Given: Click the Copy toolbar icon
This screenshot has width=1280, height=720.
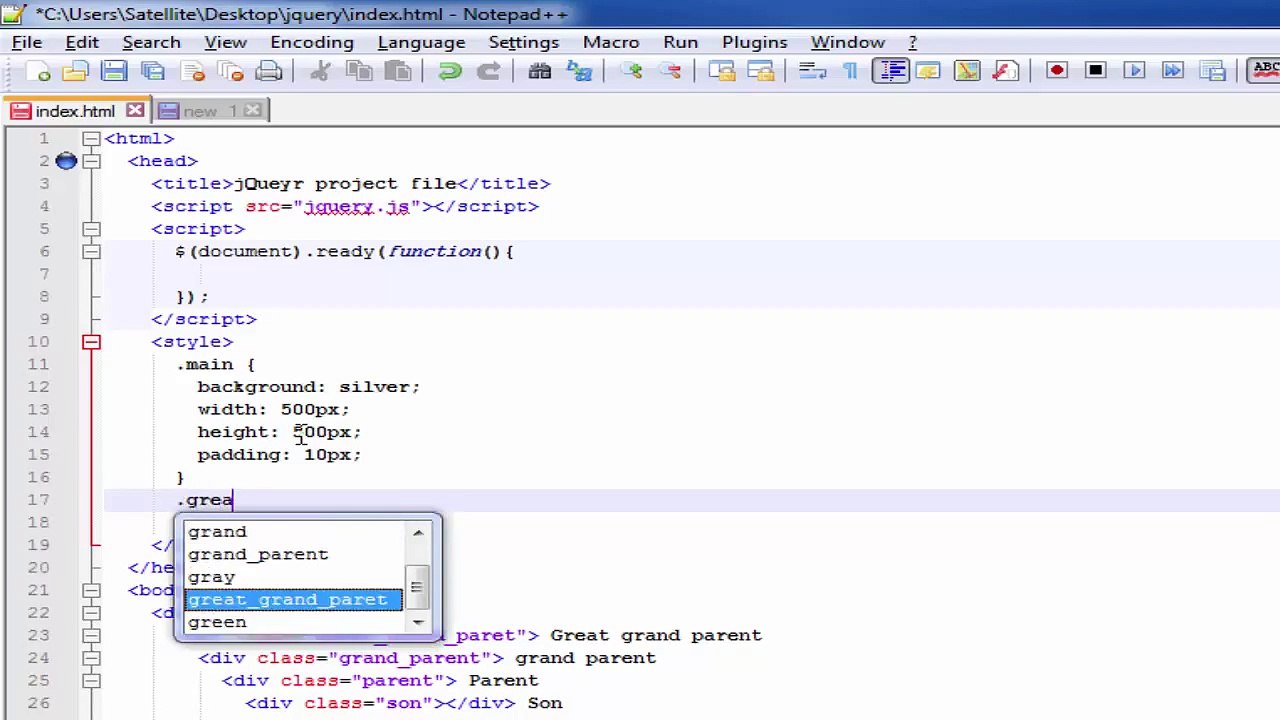Looking at the screenshot, I should 359,71.
